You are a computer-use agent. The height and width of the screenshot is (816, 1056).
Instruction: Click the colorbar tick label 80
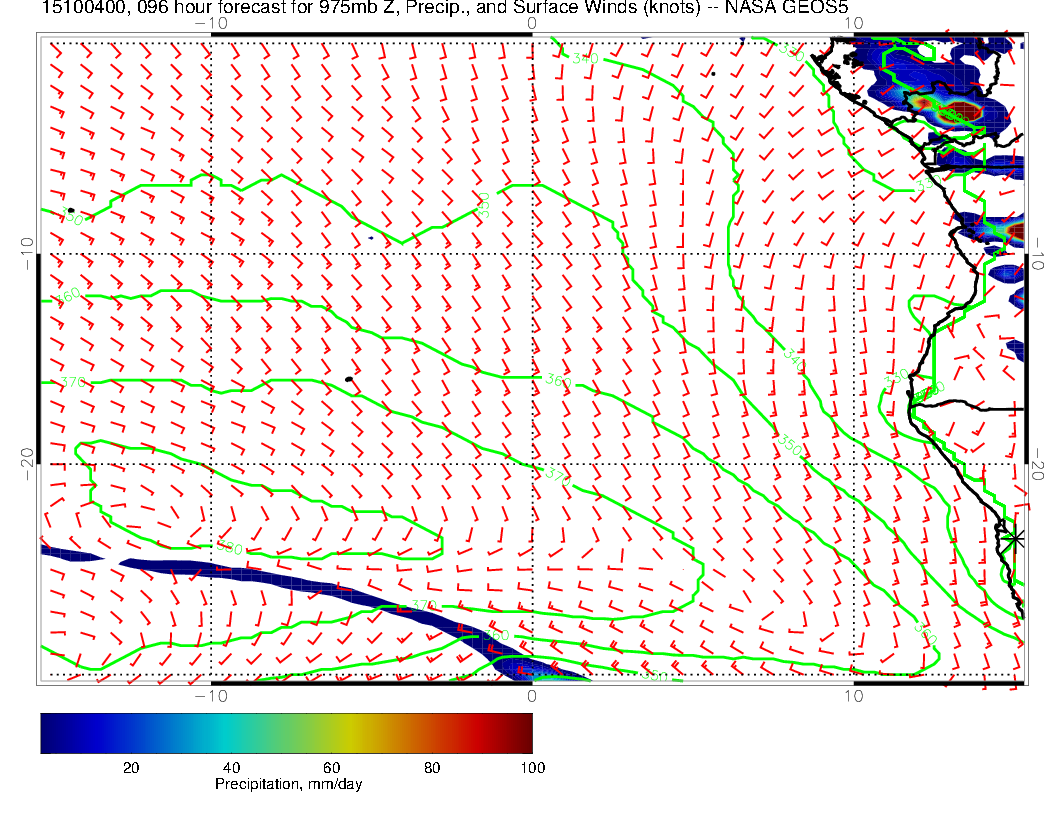(x=432, y=768)
